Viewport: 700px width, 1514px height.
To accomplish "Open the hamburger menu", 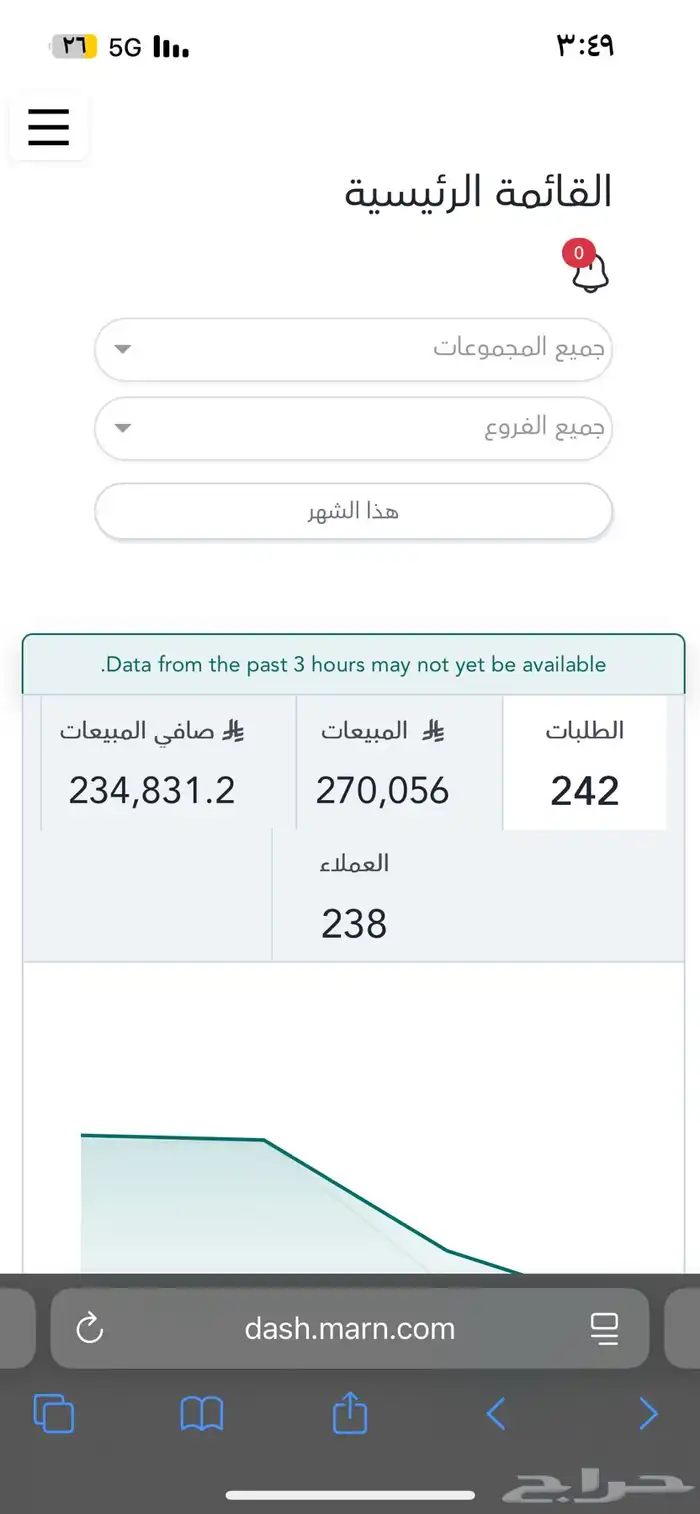I will point(48,127).
